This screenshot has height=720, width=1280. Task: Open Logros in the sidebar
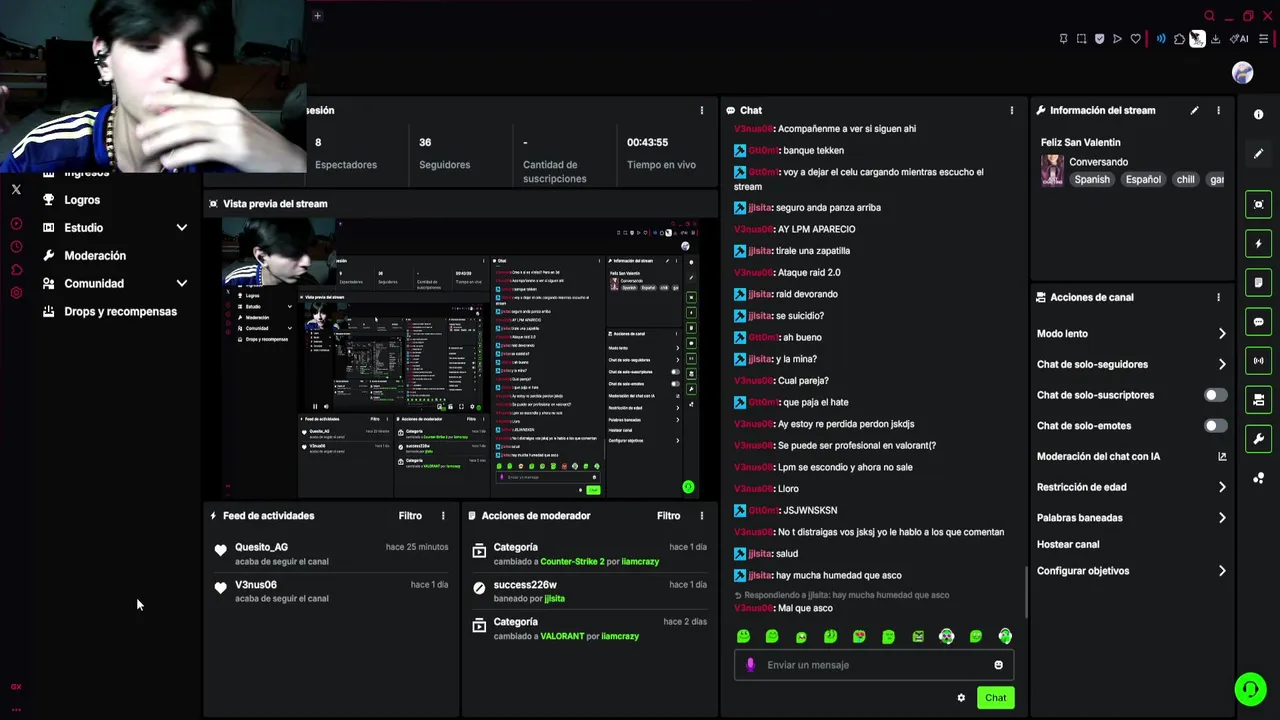point(82,200)
